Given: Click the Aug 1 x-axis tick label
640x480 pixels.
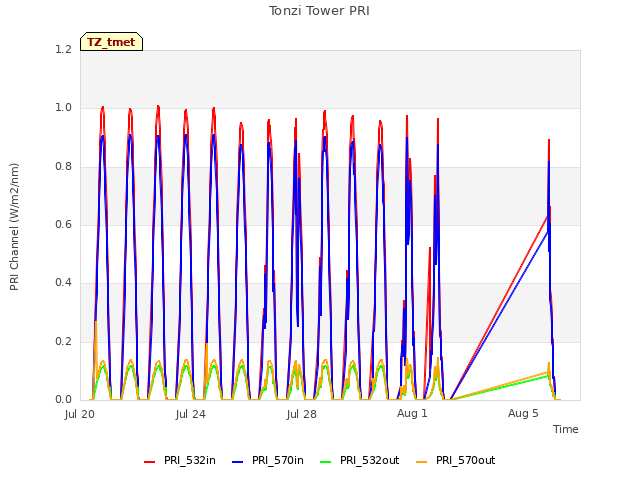Looking at the screenshot, I should pos(412,413).
